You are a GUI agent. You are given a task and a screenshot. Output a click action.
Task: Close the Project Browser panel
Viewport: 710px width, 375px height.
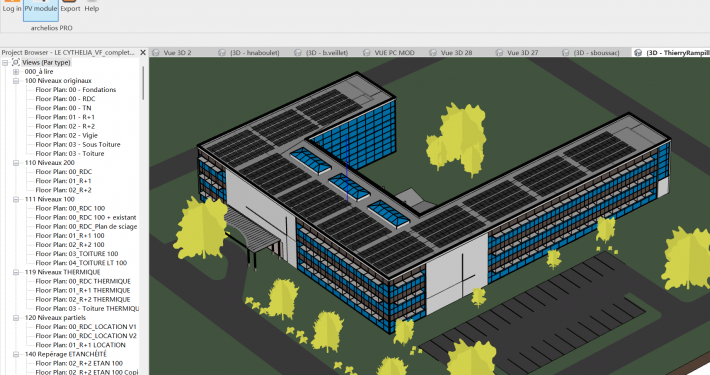(x=143, y=53)
